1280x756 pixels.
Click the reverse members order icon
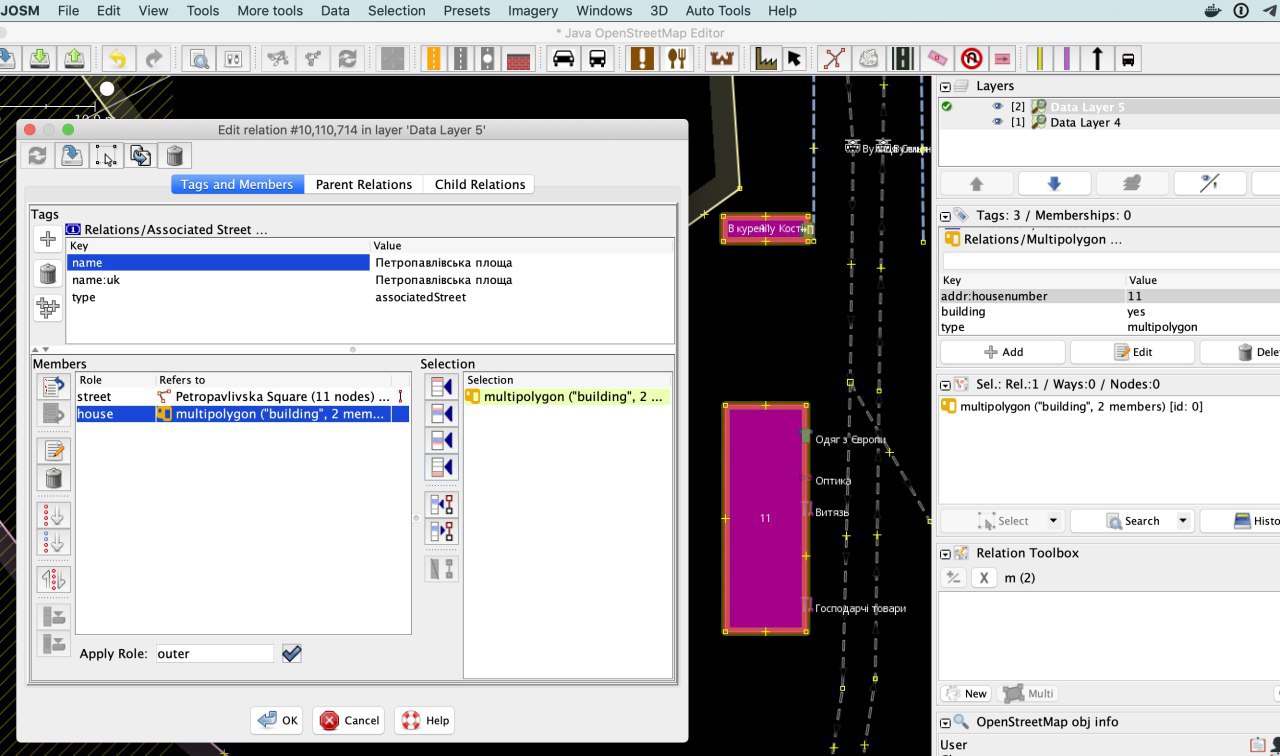pos(54,579)
